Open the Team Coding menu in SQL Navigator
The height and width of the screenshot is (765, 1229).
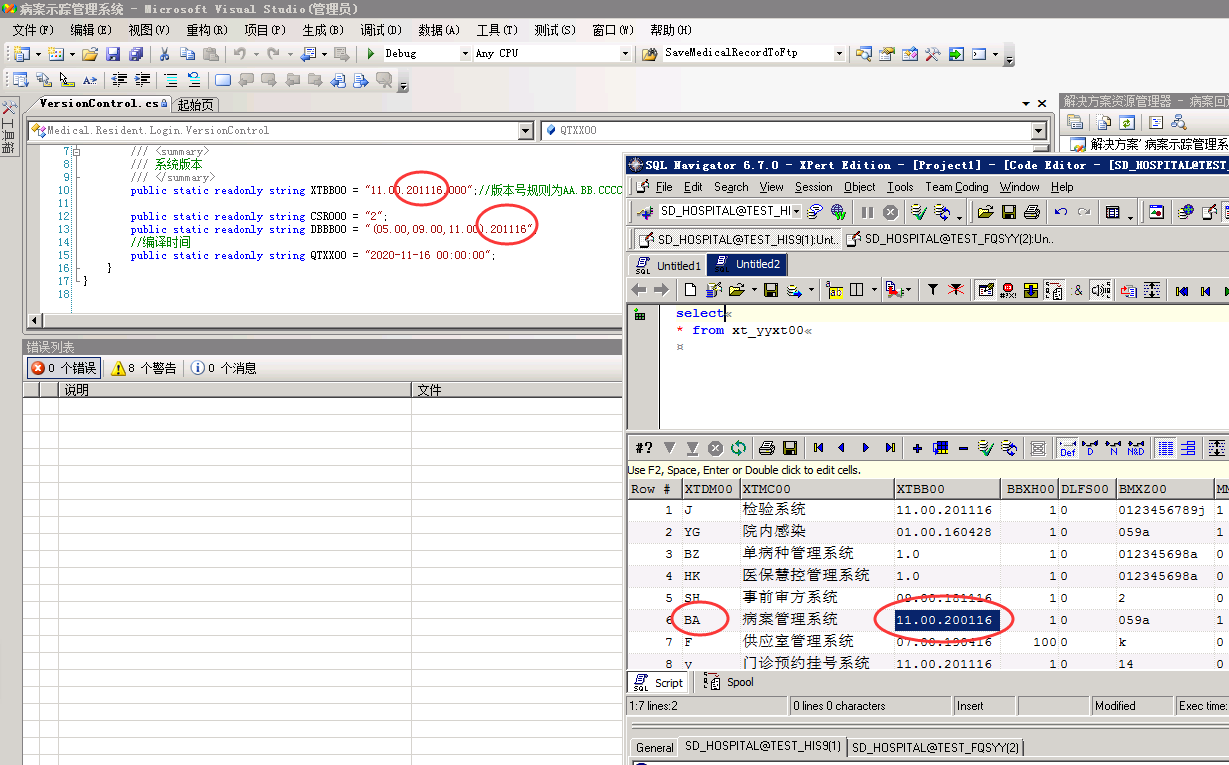(x=956, y=187)
